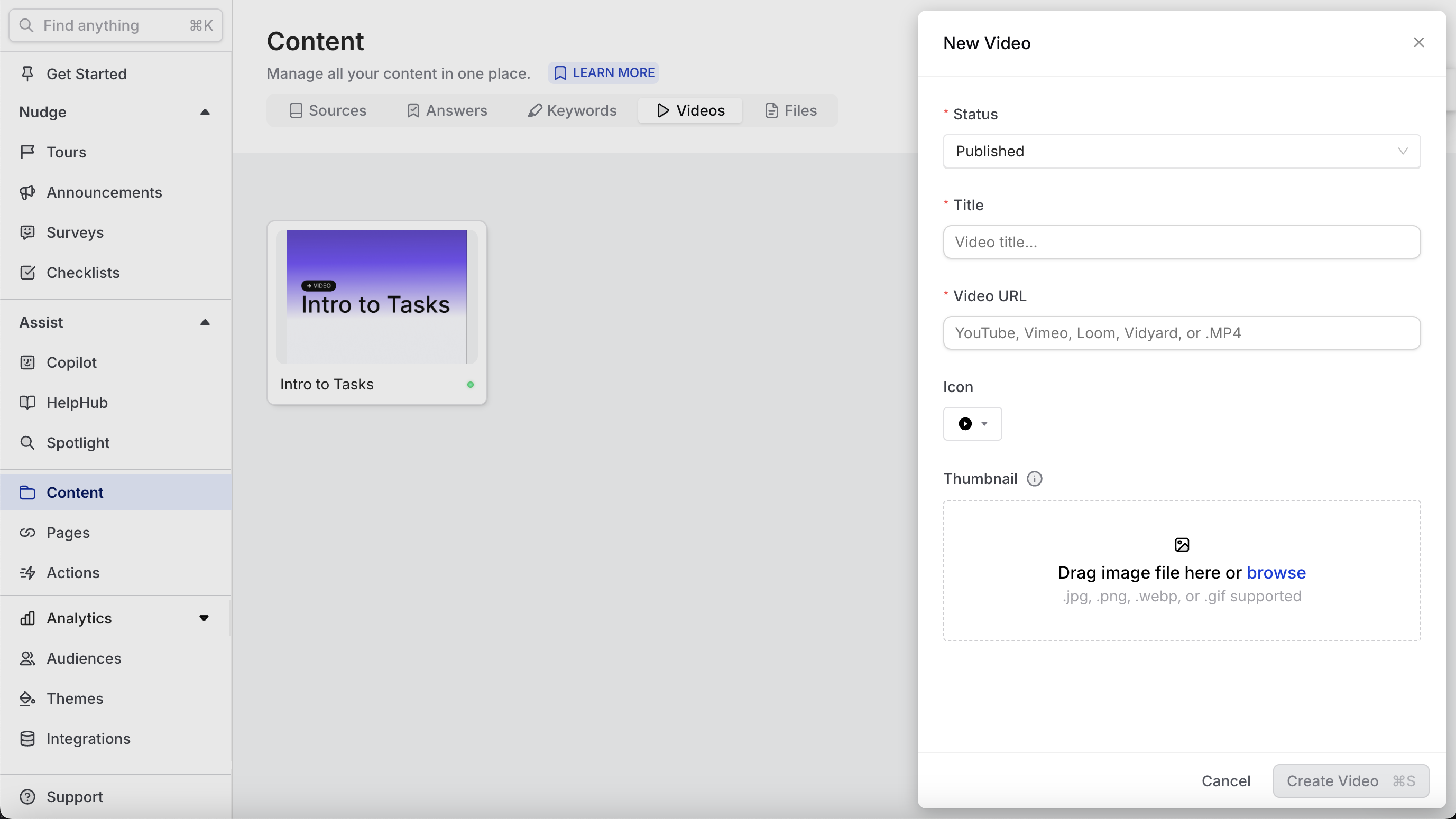Click the LEARN MORE button
Viewport: 1456px width, 819px height.
pos(603,73)
